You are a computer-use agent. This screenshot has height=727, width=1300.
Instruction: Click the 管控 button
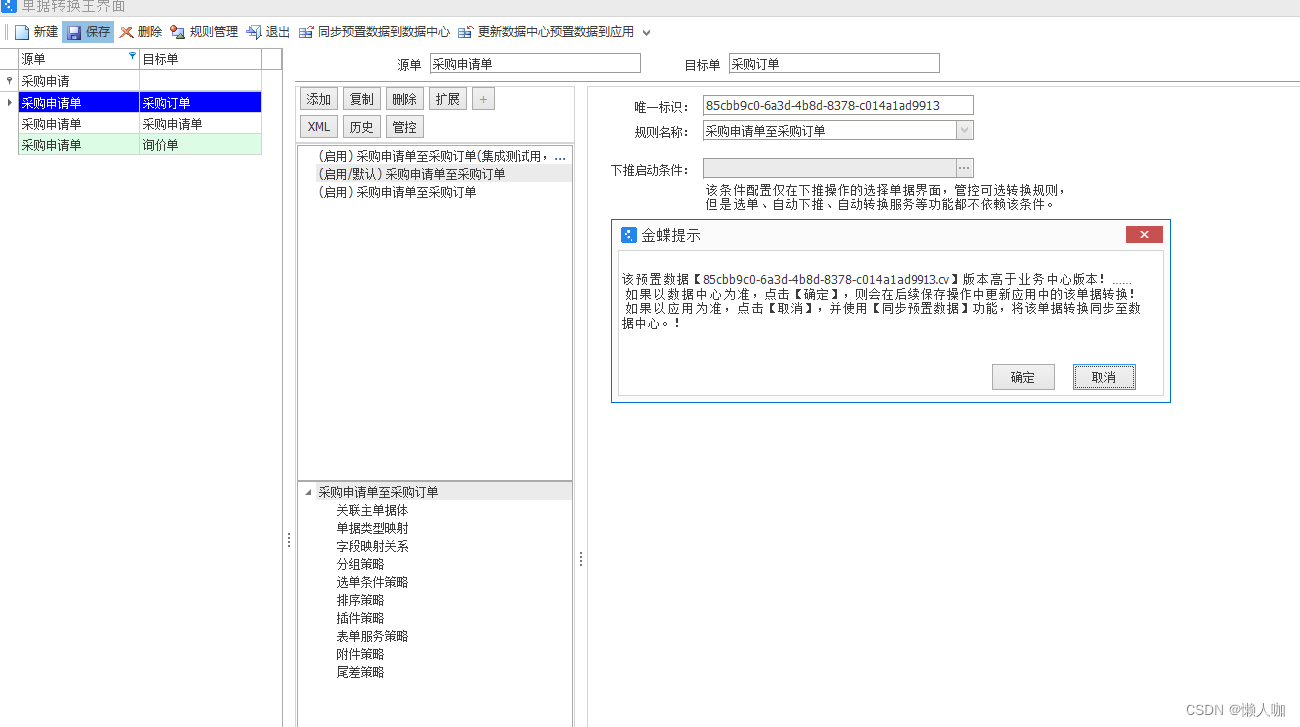click(404, 127)
